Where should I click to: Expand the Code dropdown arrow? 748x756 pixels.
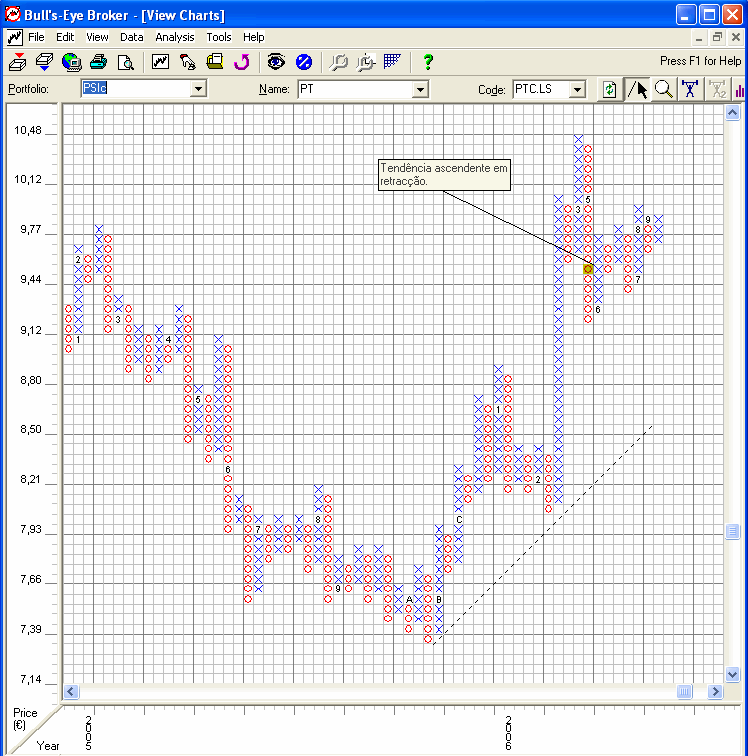click(577, 89)
